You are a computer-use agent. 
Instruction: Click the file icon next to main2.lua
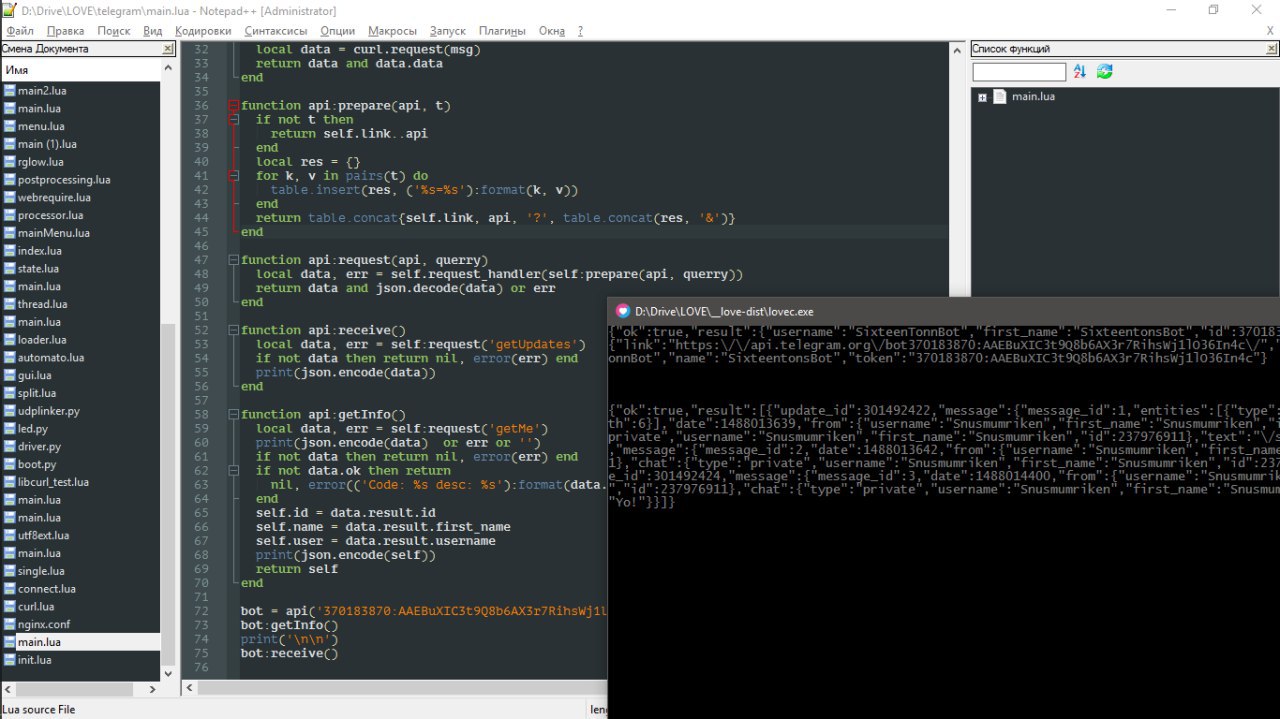pyautogui.click(x=10, y=91)
